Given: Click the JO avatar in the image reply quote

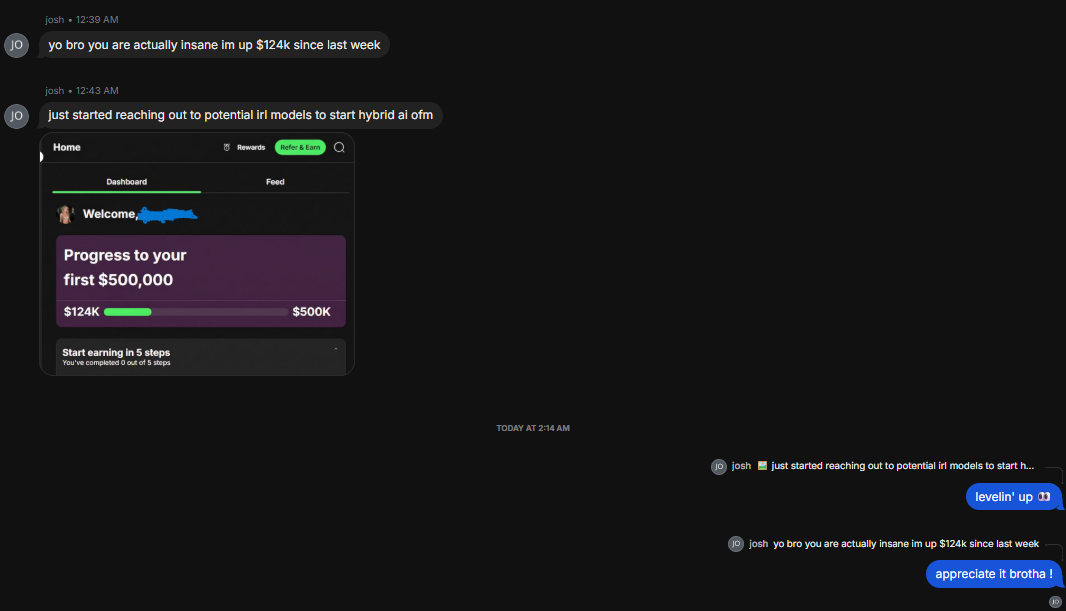Looking at the screenshot, I should pos(718,466).
